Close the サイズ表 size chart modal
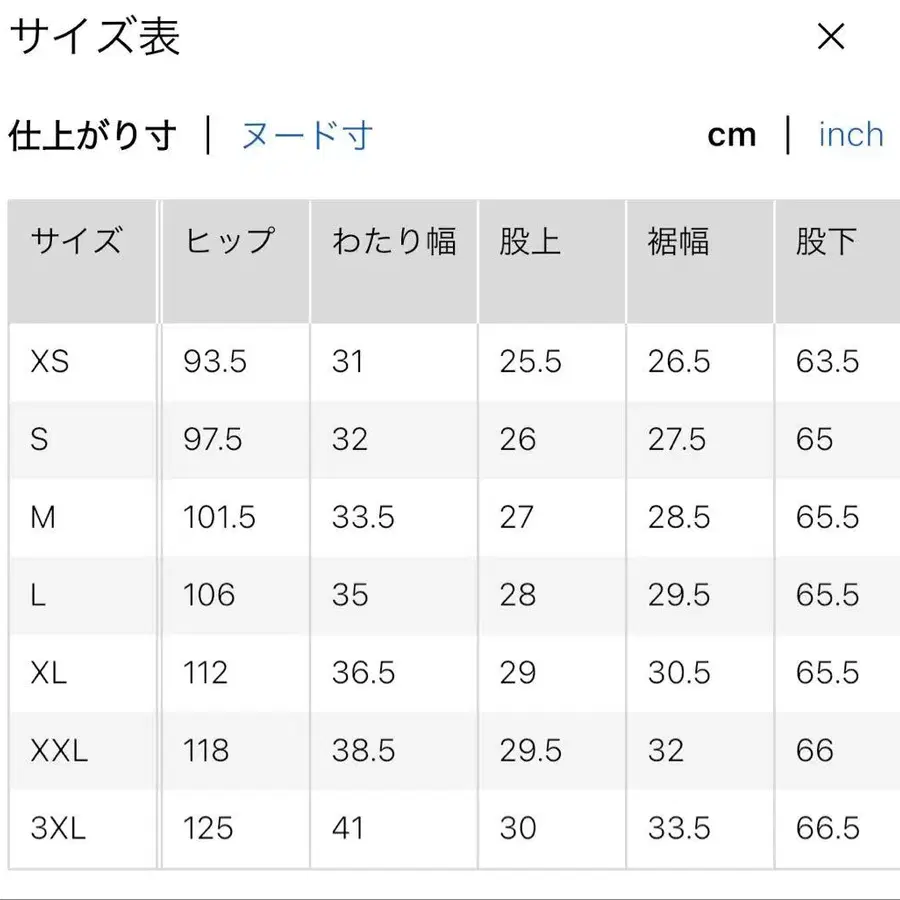 pos(830,36)
